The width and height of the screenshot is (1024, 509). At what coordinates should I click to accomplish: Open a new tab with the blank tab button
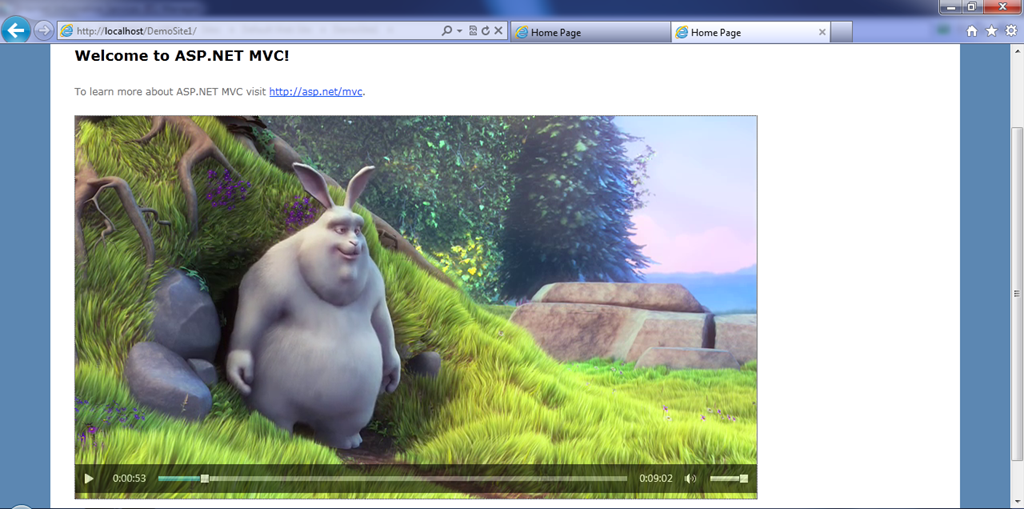pyautogui.click(x=842, y=32)
